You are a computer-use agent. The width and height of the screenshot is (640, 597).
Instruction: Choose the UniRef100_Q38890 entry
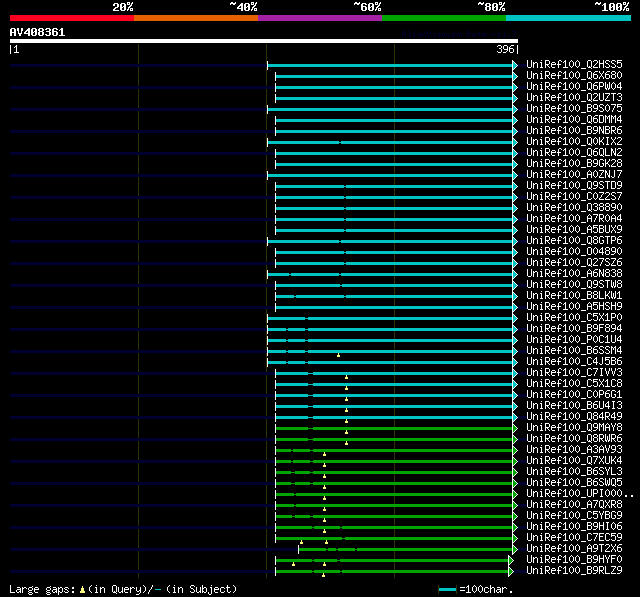coord(574,208)
